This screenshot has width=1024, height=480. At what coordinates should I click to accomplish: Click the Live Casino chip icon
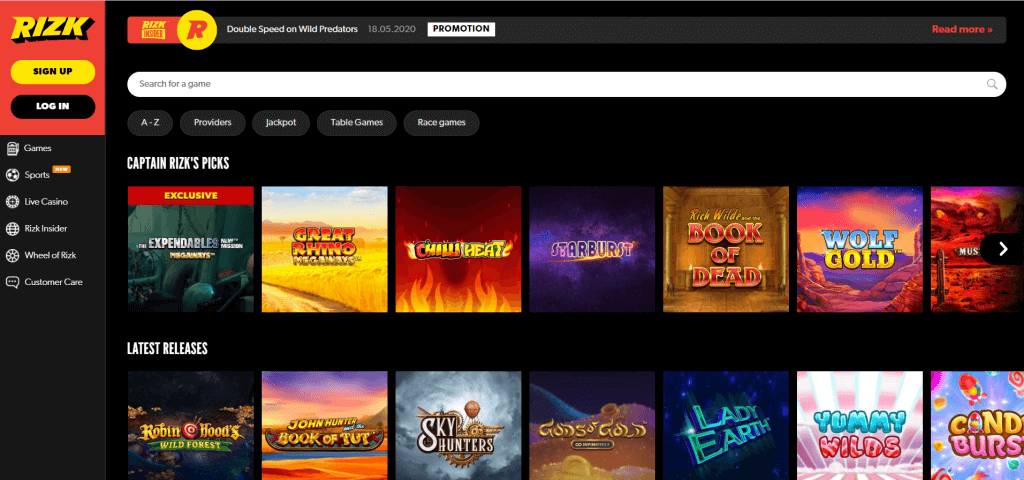pos(12,202)
